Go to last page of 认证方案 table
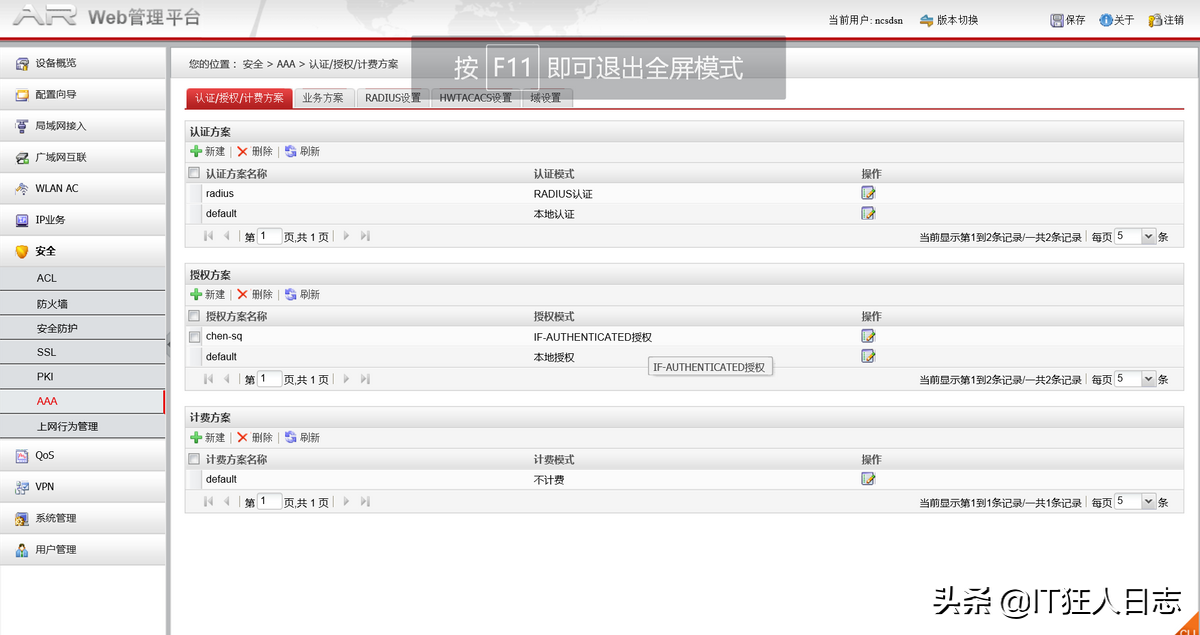The height and width of the screenshot is (635, 1200). (365, 237)
